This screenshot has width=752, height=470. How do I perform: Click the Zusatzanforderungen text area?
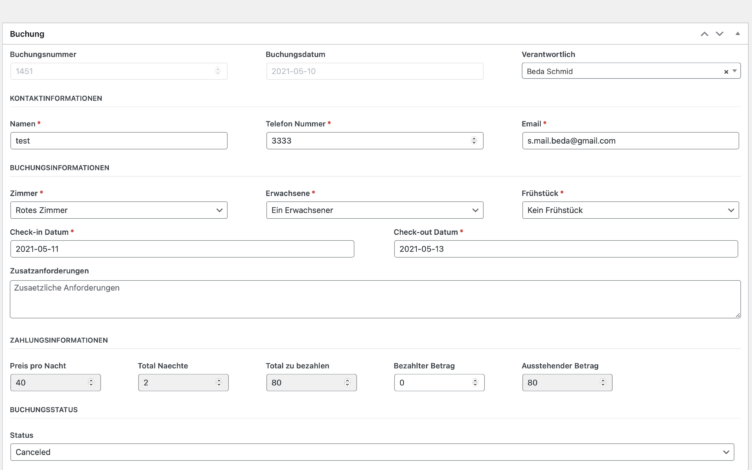coord(375,299)
